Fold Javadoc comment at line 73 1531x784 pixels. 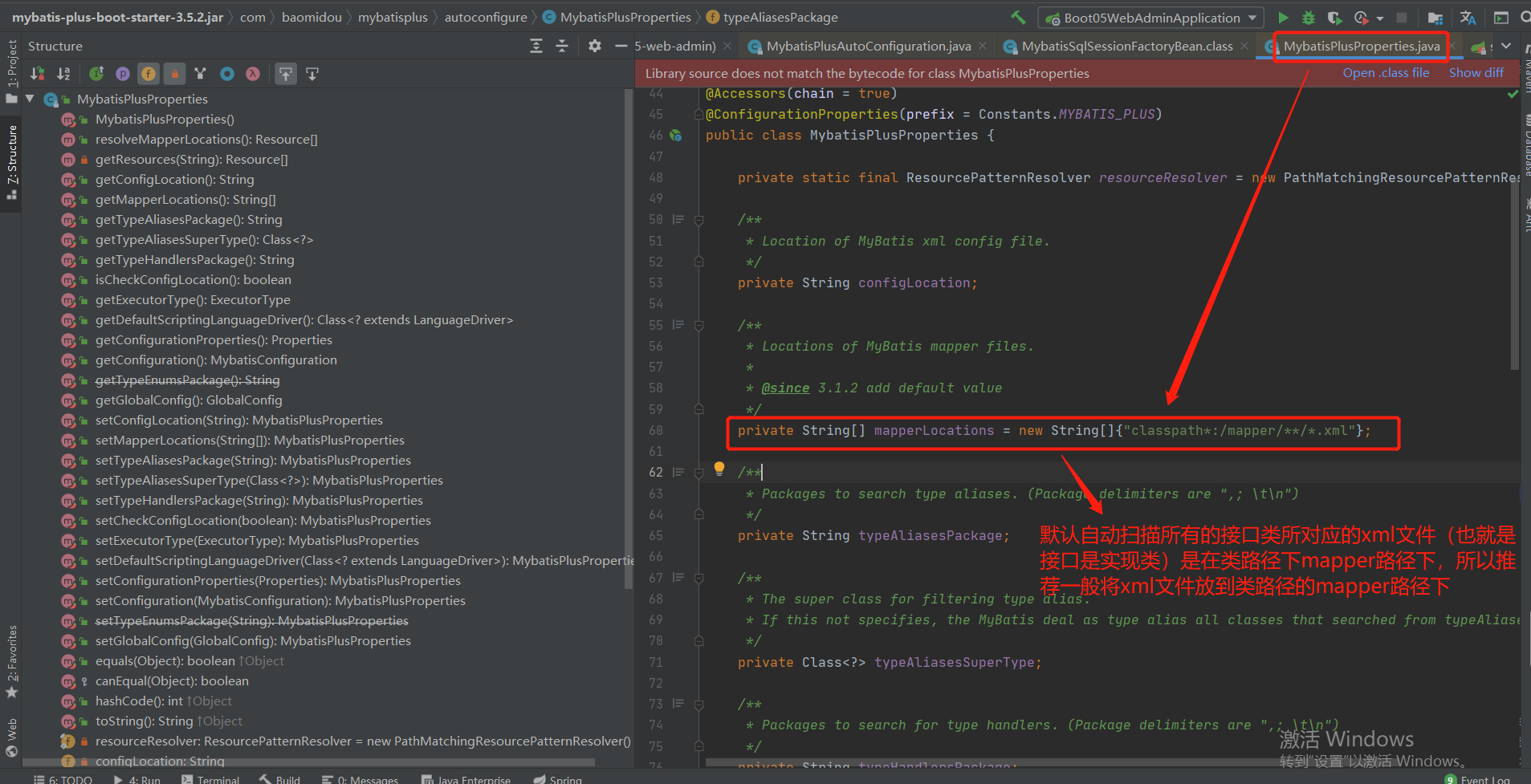click(698, 705)
